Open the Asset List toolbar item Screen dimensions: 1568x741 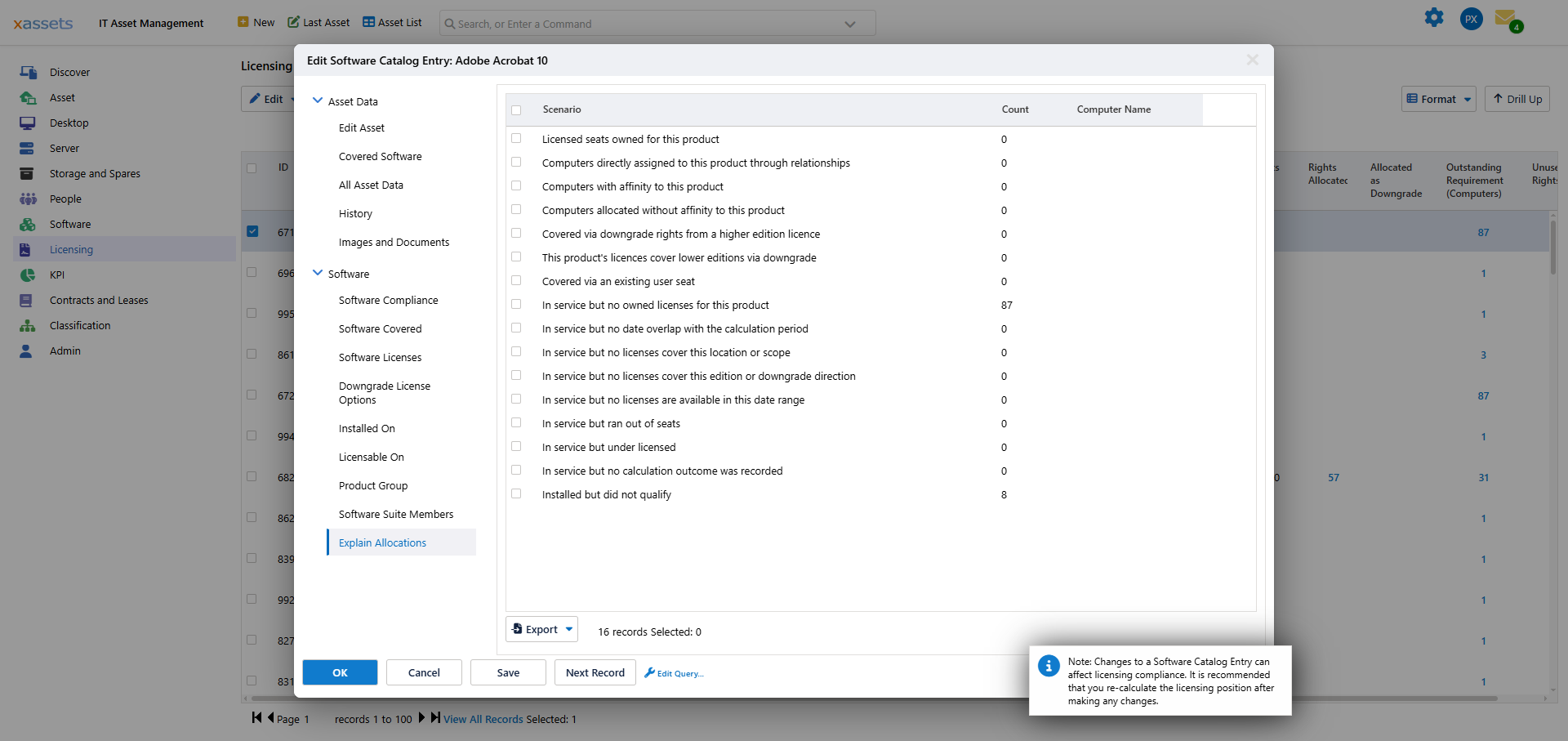(x=392, y=23)
